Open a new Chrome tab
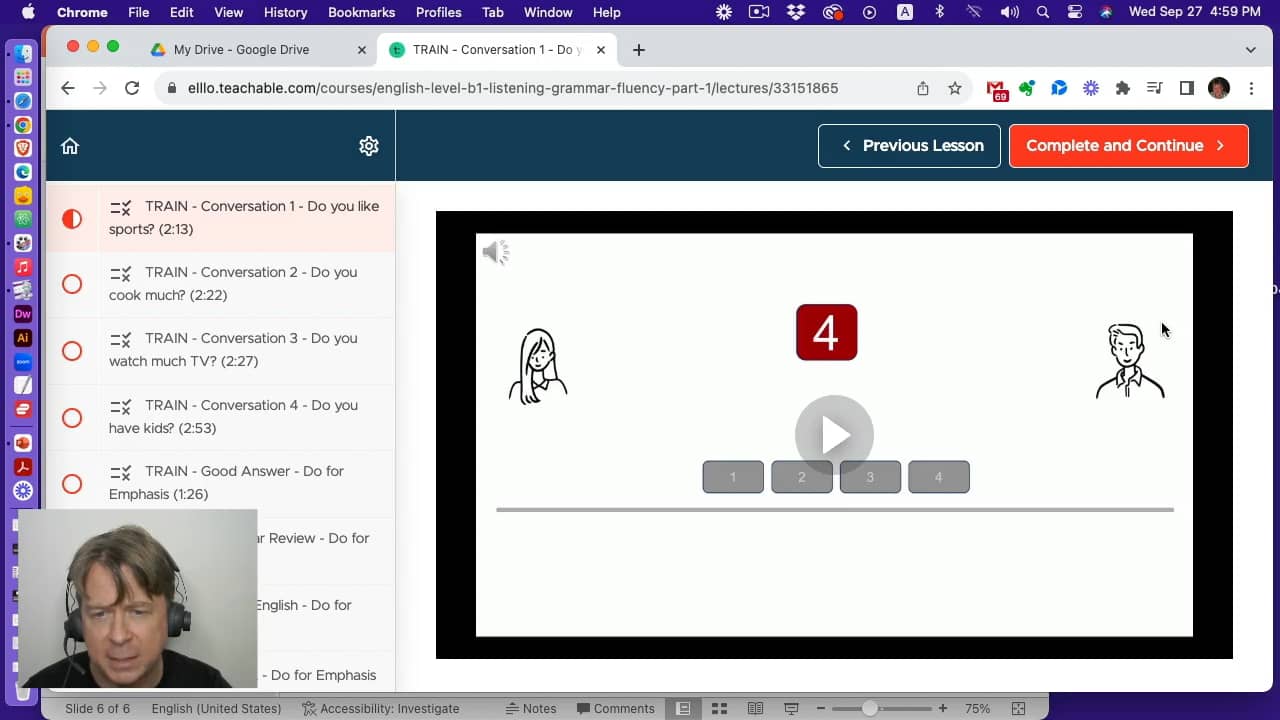 639,50
